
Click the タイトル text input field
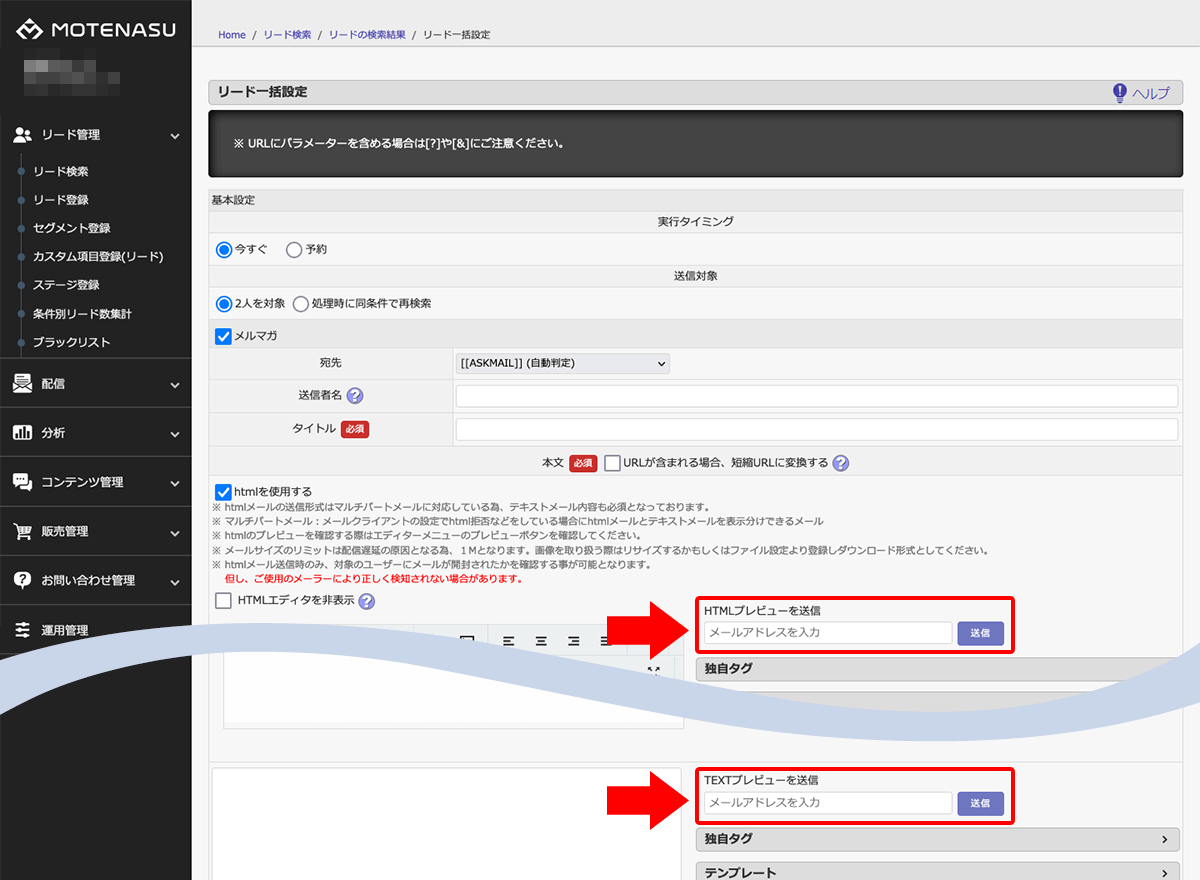(816, 430)
